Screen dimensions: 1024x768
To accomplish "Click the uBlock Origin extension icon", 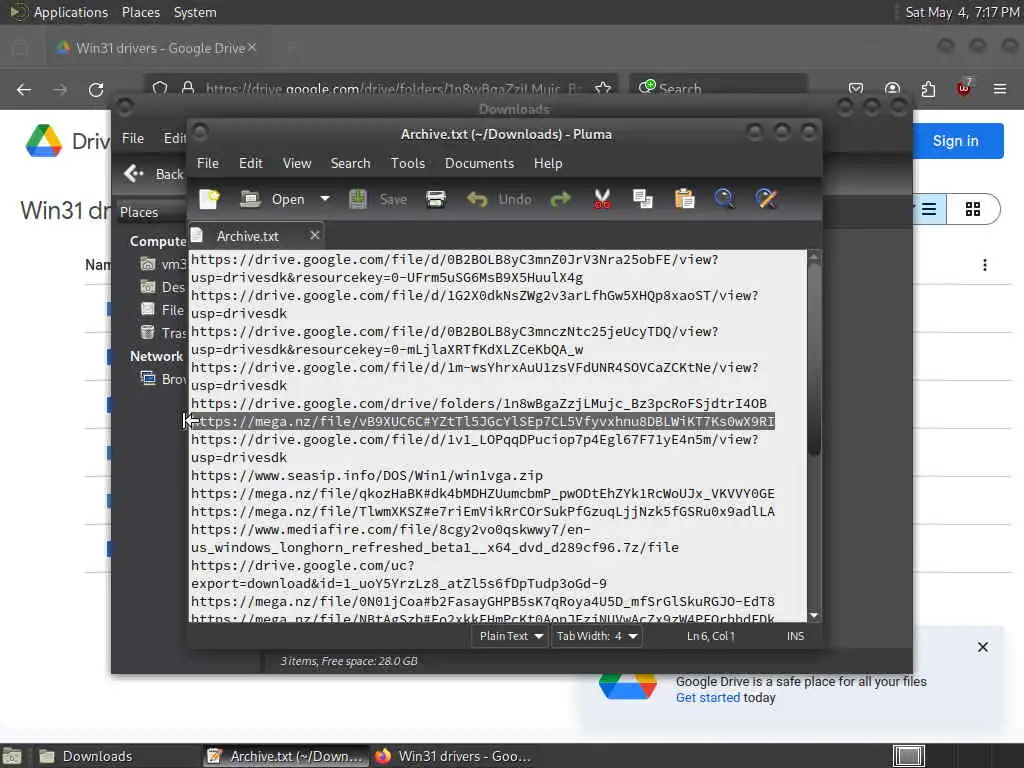I will pyautogui.click(x=964, y=88).
